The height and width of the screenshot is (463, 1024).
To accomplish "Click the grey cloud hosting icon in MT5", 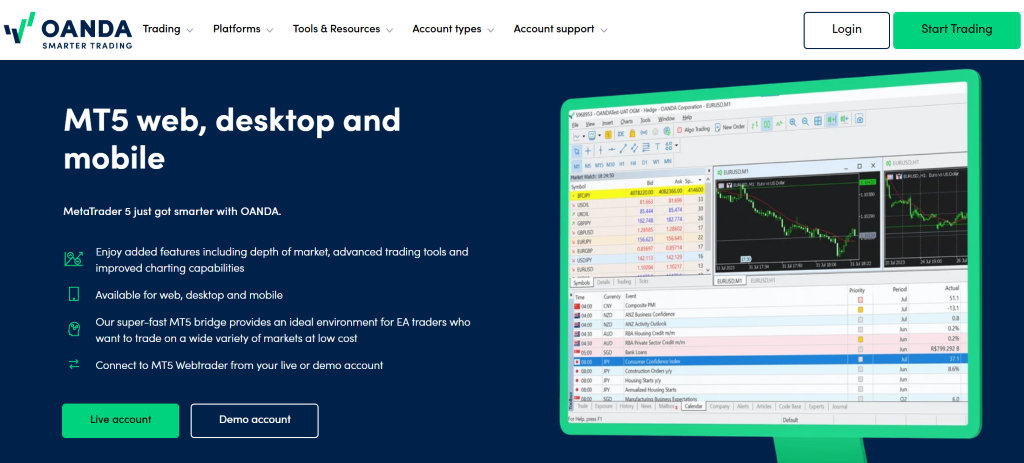I will click(655, 132).
